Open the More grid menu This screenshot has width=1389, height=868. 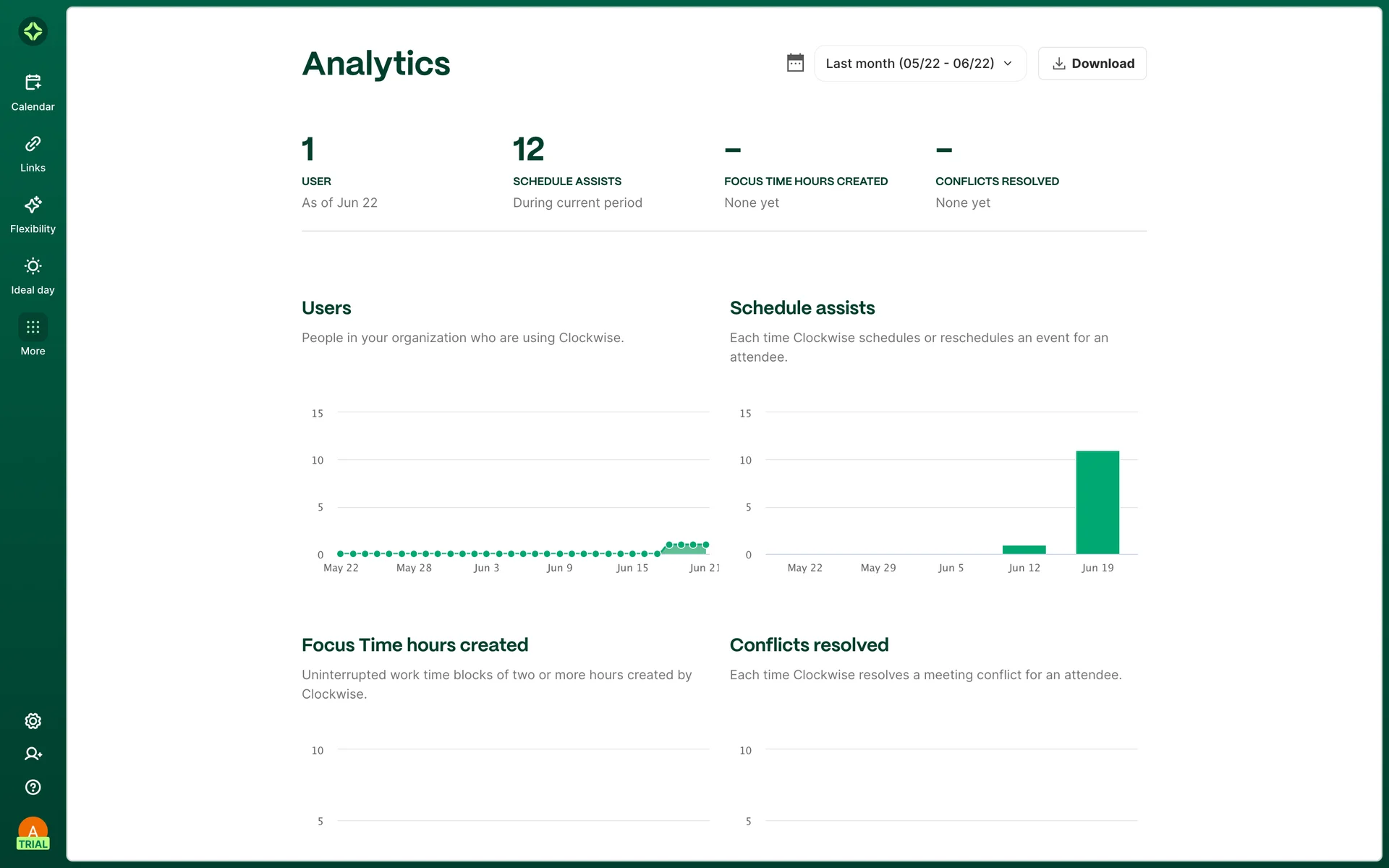click(33, 328)
